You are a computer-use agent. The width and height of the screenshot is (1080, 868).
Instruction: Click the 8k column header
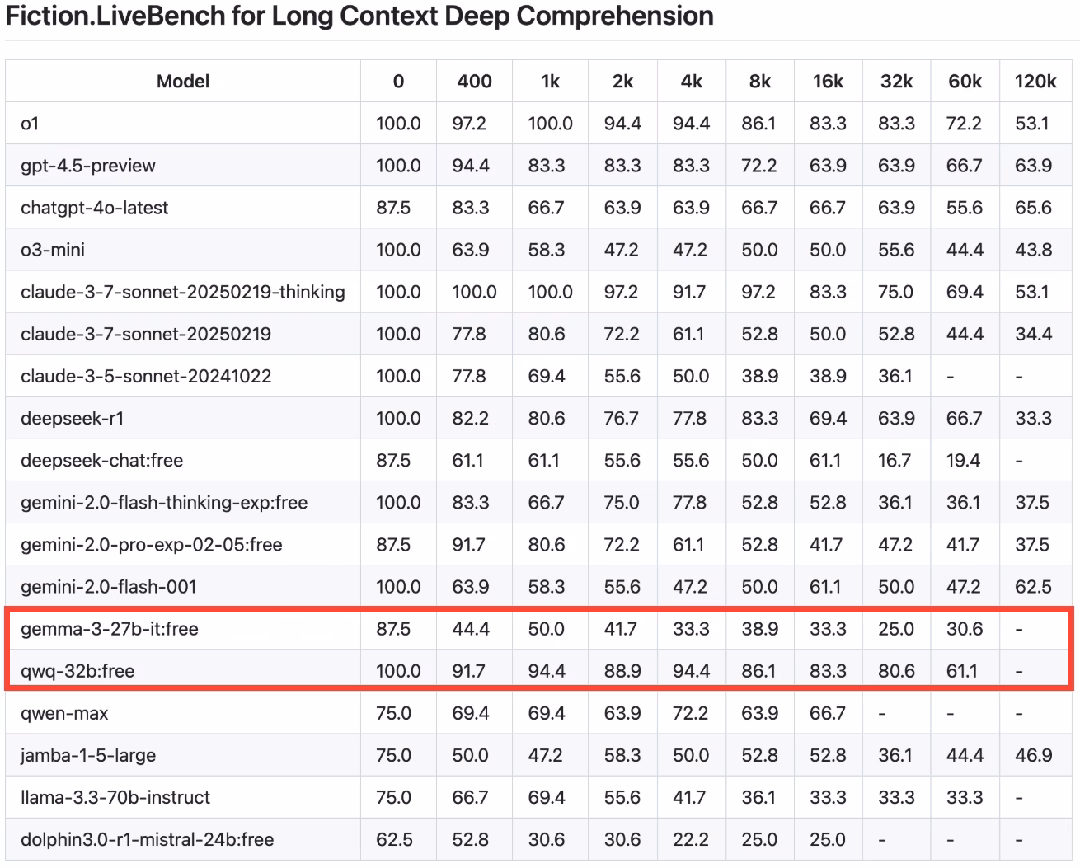pos(760,81)
